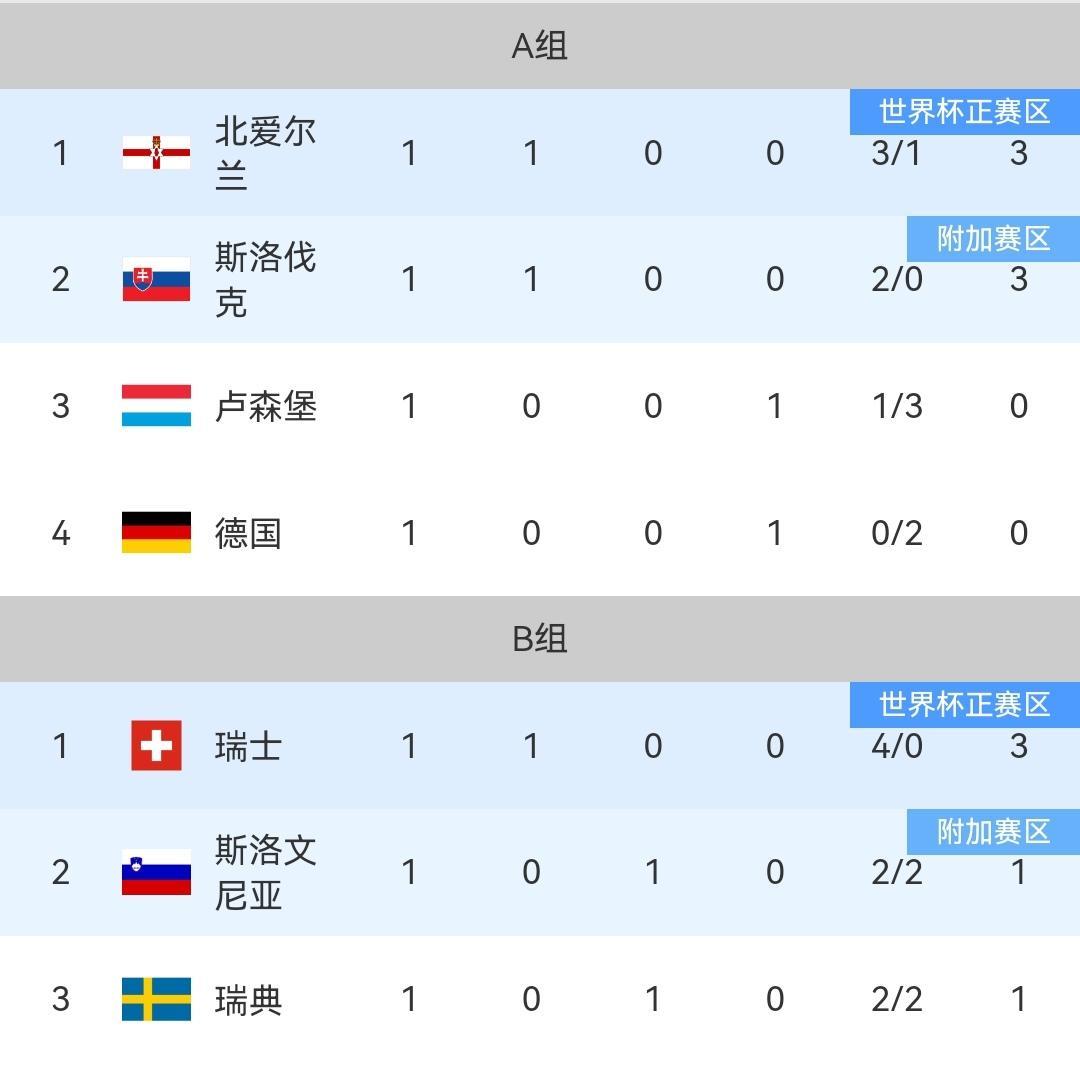Click the Switzerland flag icon
Viewport: 1080px width, 1070px height.
[156, 746]
